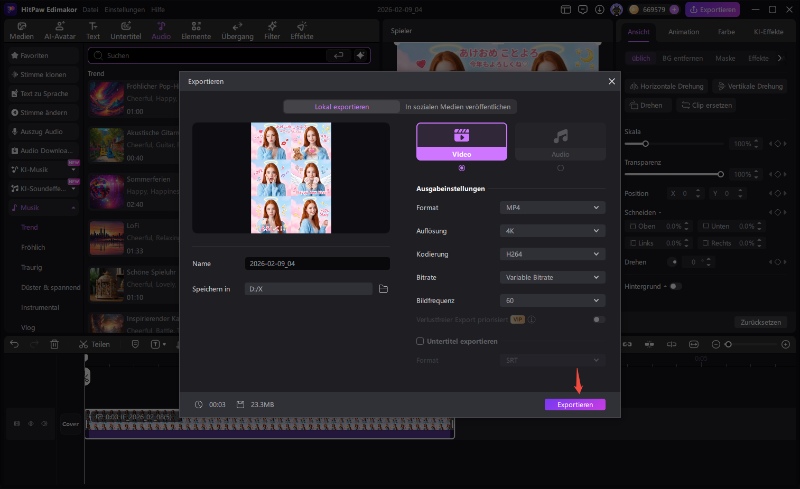Open the Untertitel tool
Image resolution: width=800 pixels, height=489 pixels.
pos(126,31)
